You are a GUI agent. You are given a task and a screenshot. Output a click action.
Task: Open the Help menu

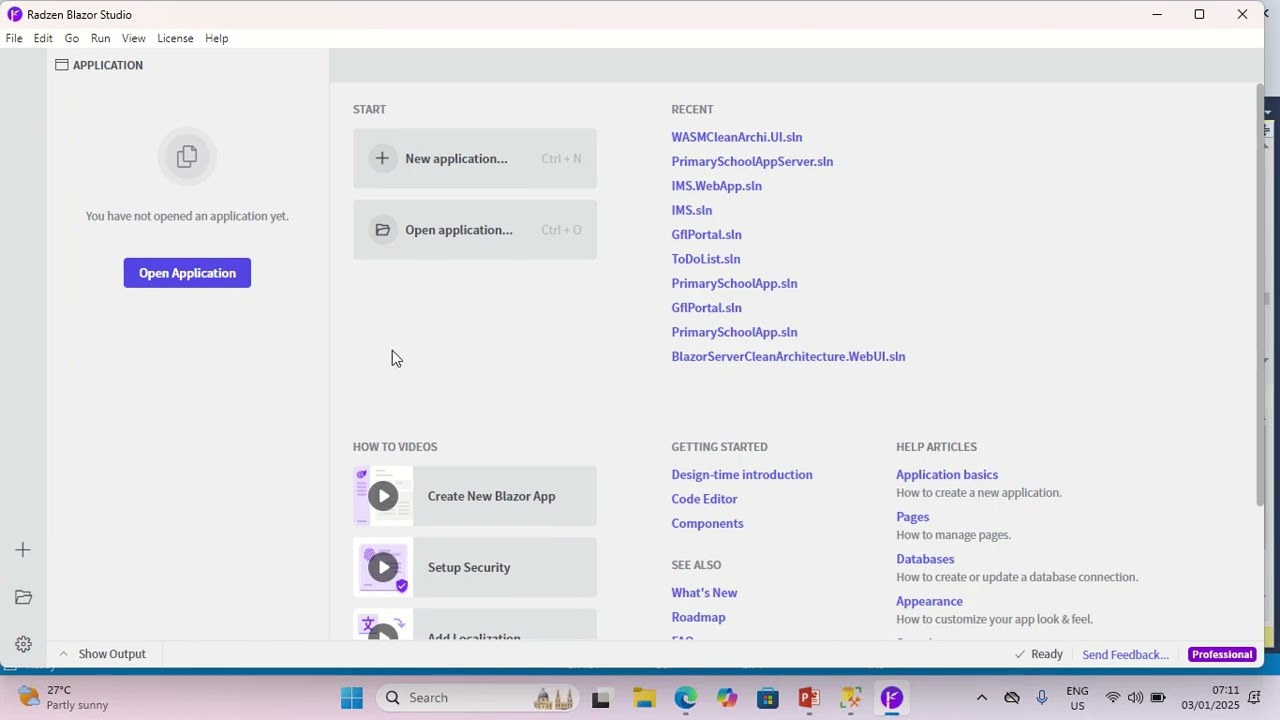217,38
